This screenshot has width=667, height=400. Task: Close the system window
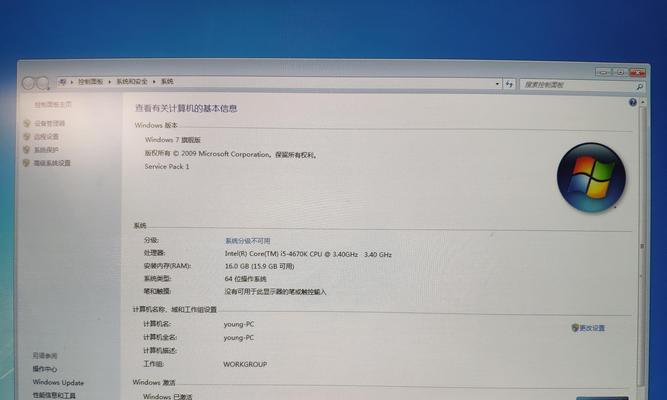[x=638, y=73]
